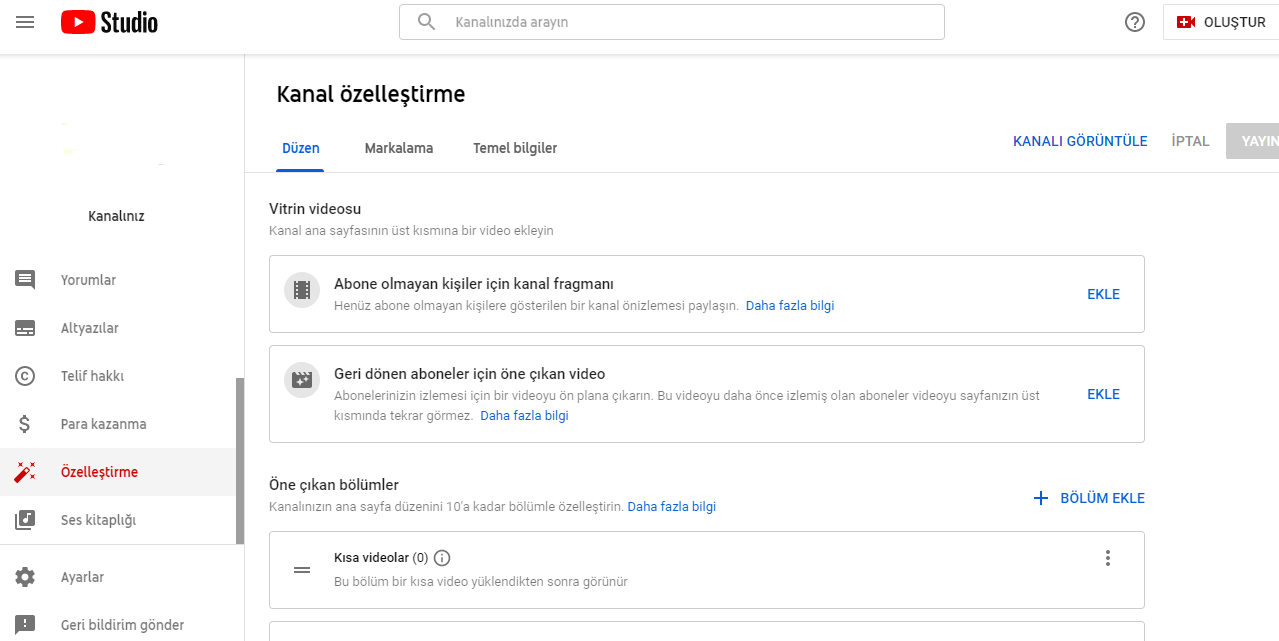Switch to the Markalama tab
The height and width of the screenshot is (641, 1279).
[399, 148]
